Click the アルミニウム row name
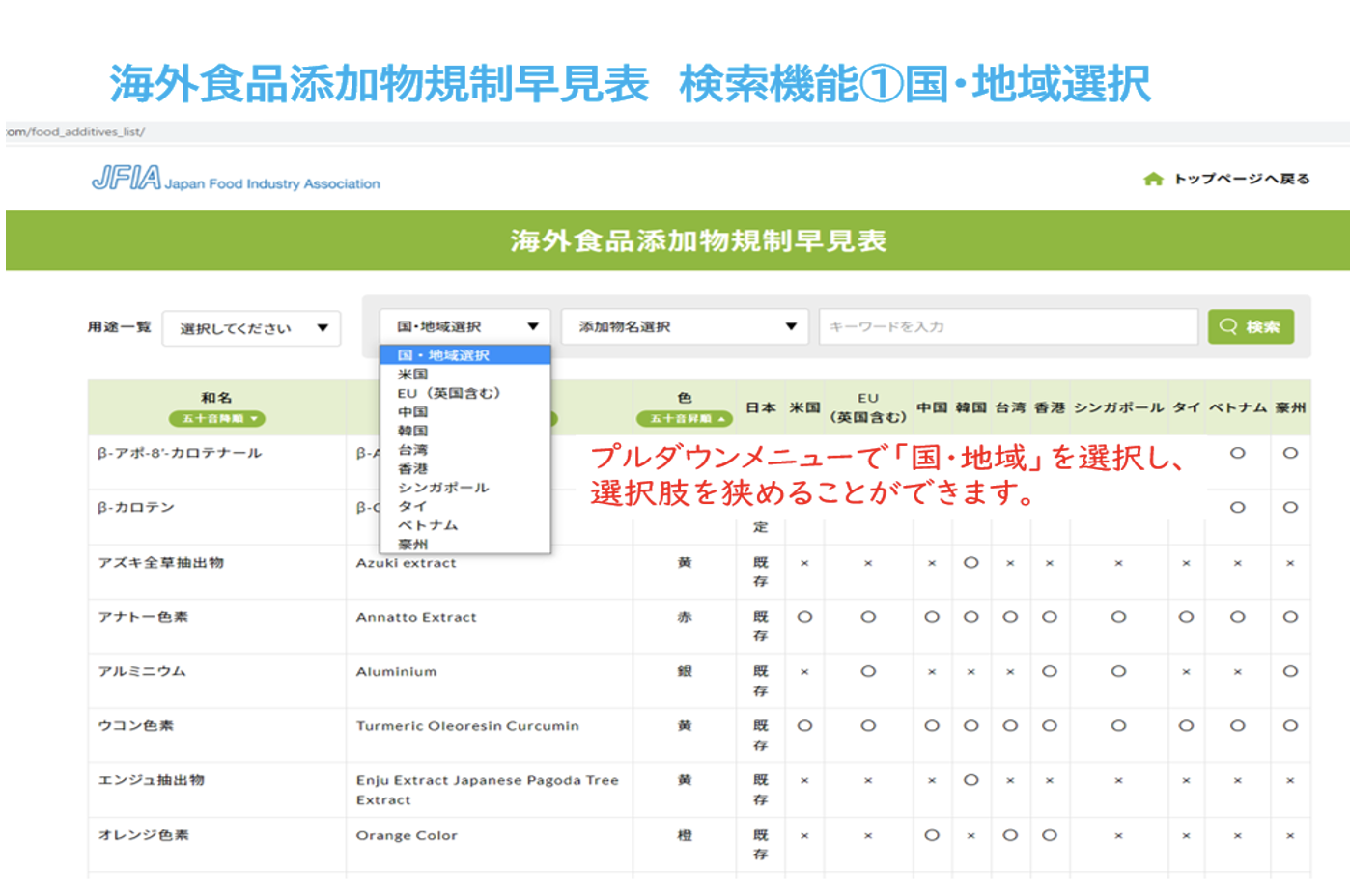Image resolution: width=1350 pixels, height=896 pixels. pos(141,671)
